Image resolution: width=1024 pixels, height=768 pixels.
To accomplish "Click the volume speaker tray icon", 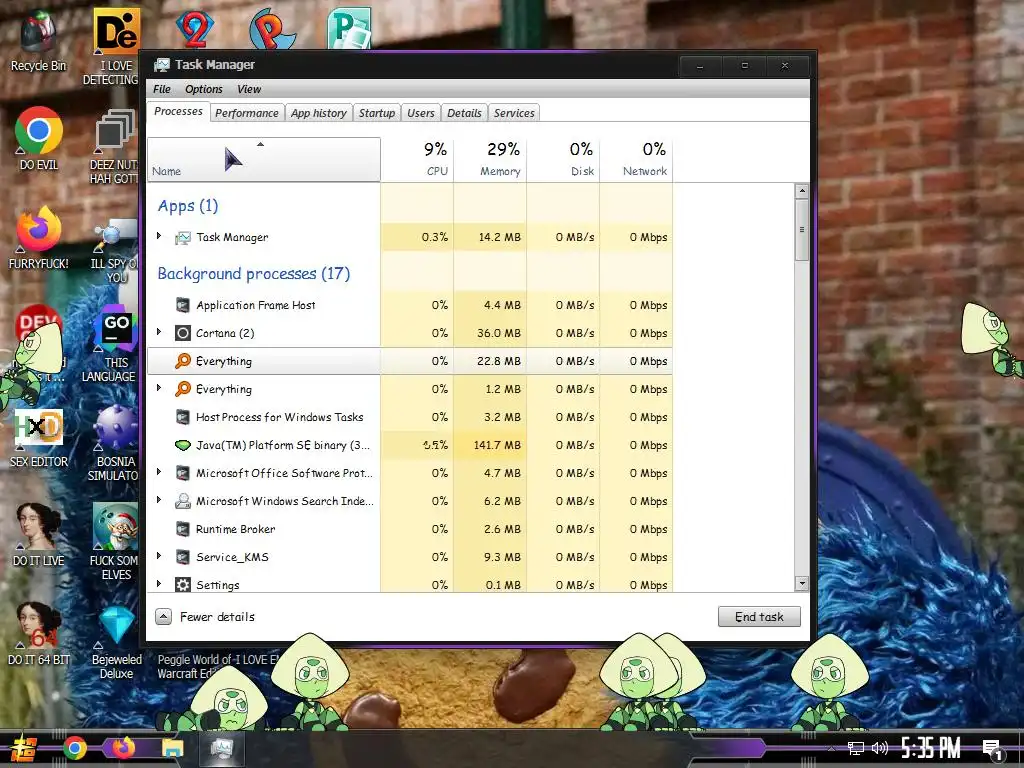I will (x=880, y=748).
